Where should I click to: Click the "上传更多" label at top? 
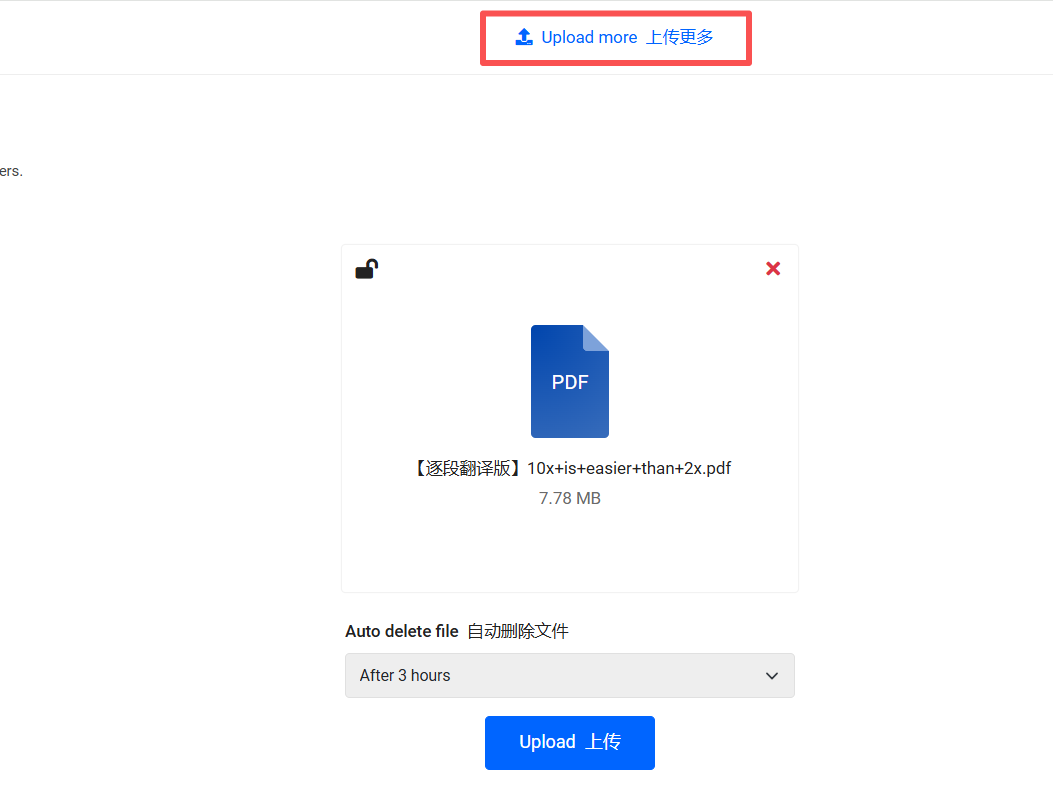[680, 38]
